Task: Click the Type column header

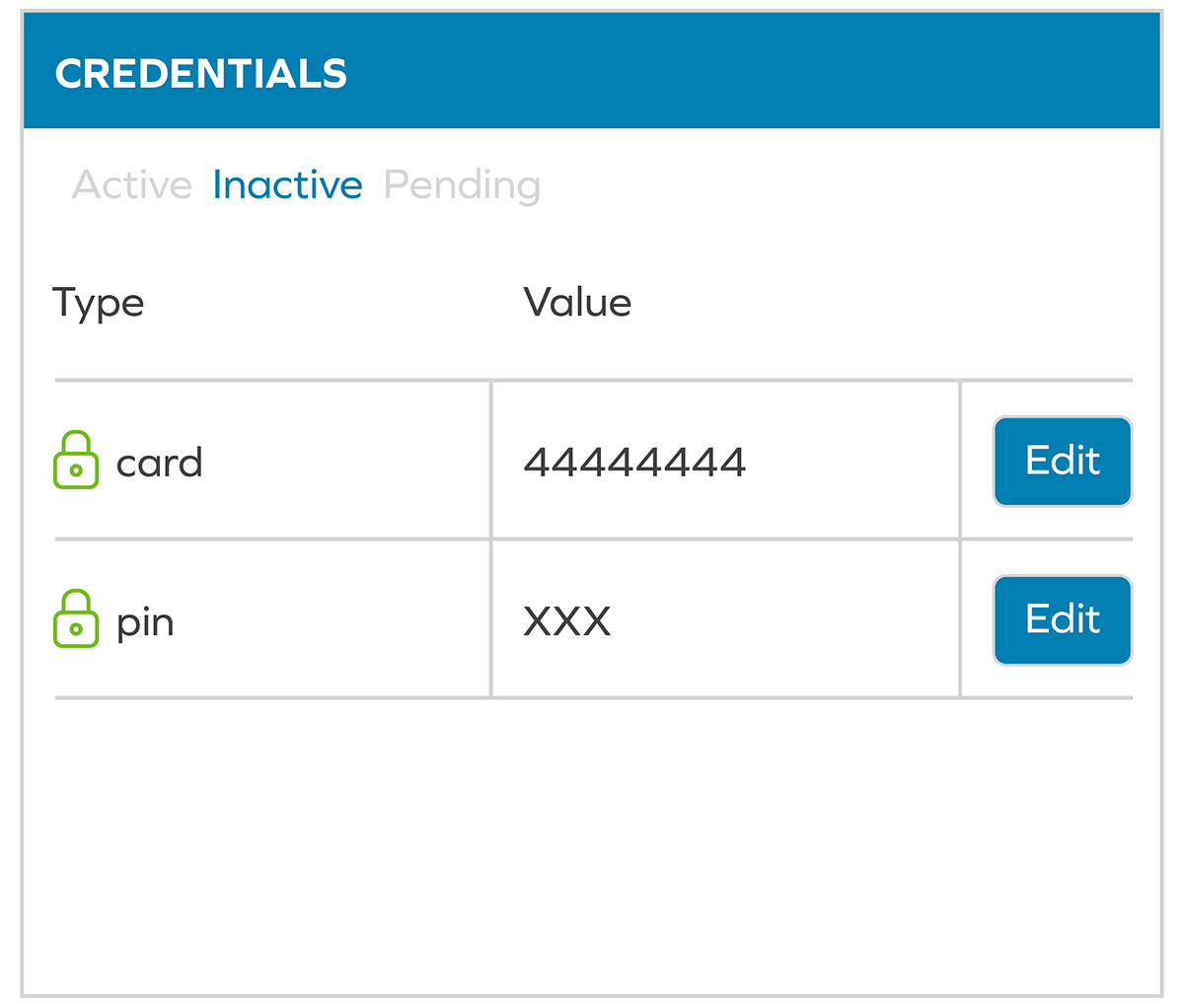Action: (x=98, y=303)
